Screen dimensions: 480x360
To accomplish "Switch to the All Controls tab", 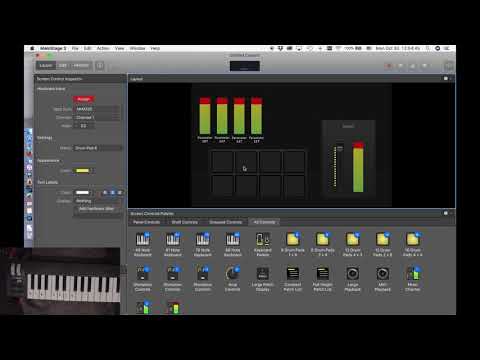I will click(264, 222).
